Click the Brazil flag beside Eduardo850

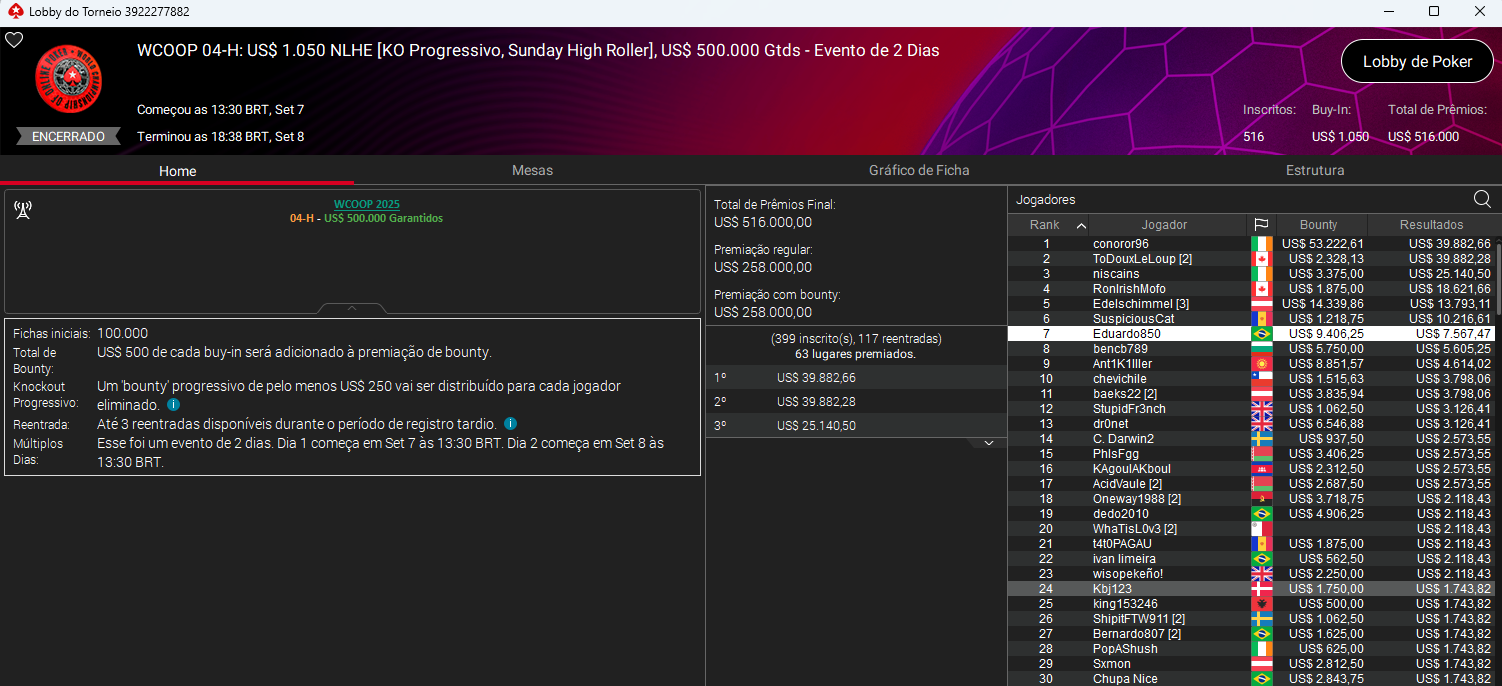1261,334
